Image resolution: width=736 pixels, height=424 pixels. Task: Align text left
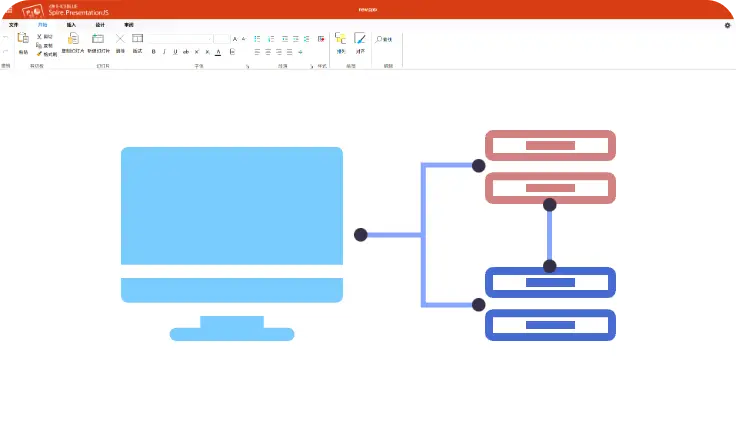257,52
